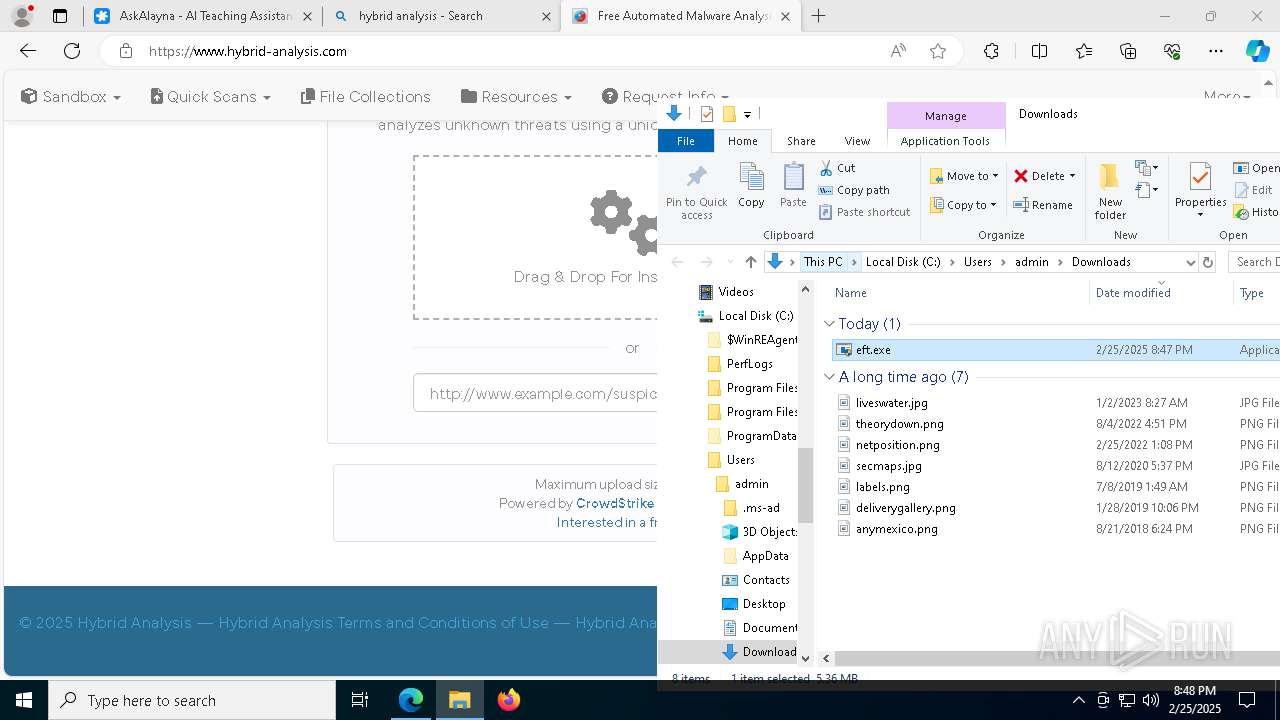The width and height of the screenshot is (1280, 720).
Task: Select liveswater.jpg file
Action: click(x=891, y=403)
